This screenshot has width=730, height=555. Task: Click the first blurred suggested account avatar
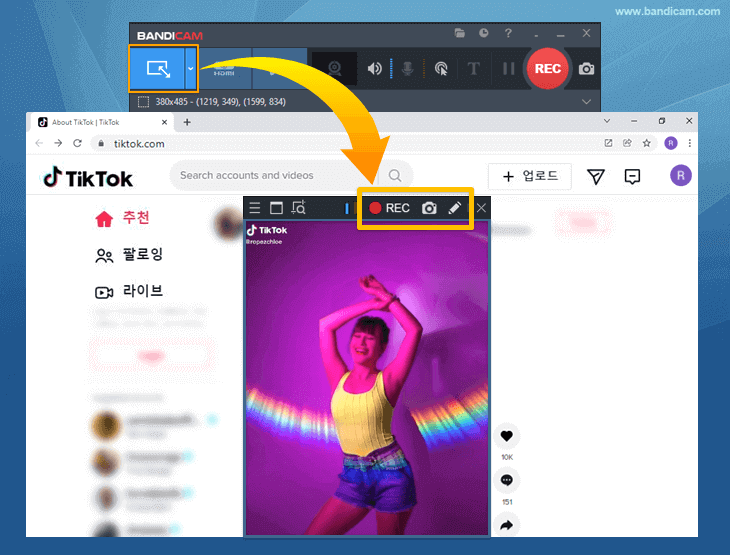107,425
